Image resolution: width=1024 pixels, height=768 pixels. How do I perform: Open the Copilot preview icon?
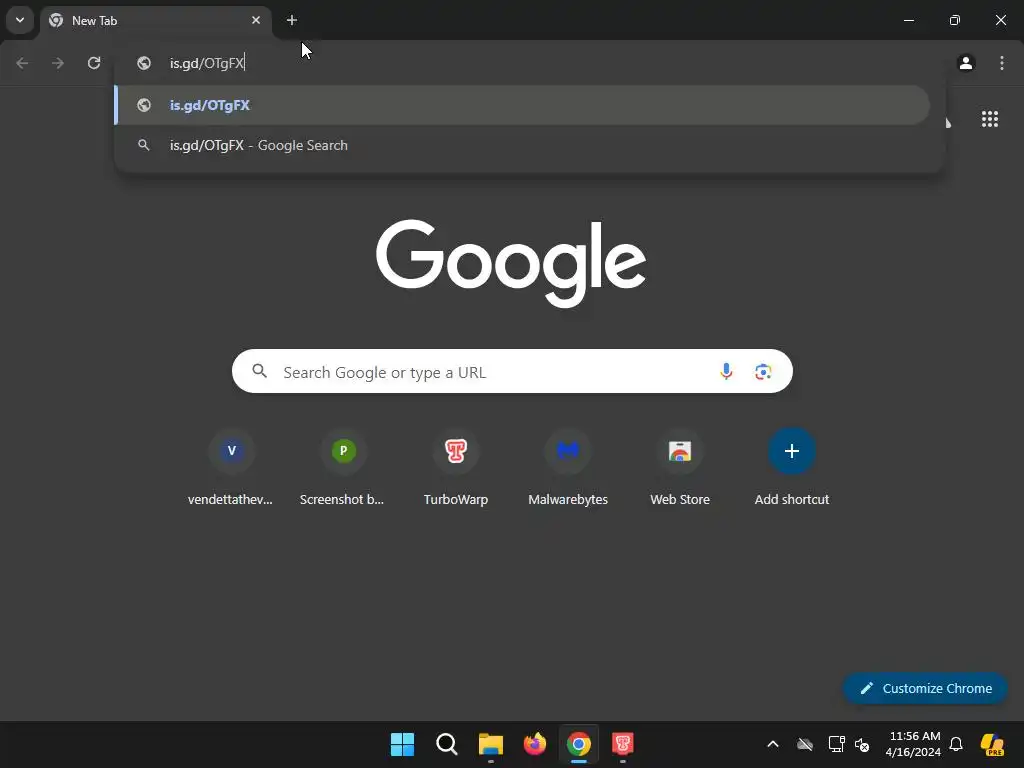pyautogui.click(x=993, y=744)
